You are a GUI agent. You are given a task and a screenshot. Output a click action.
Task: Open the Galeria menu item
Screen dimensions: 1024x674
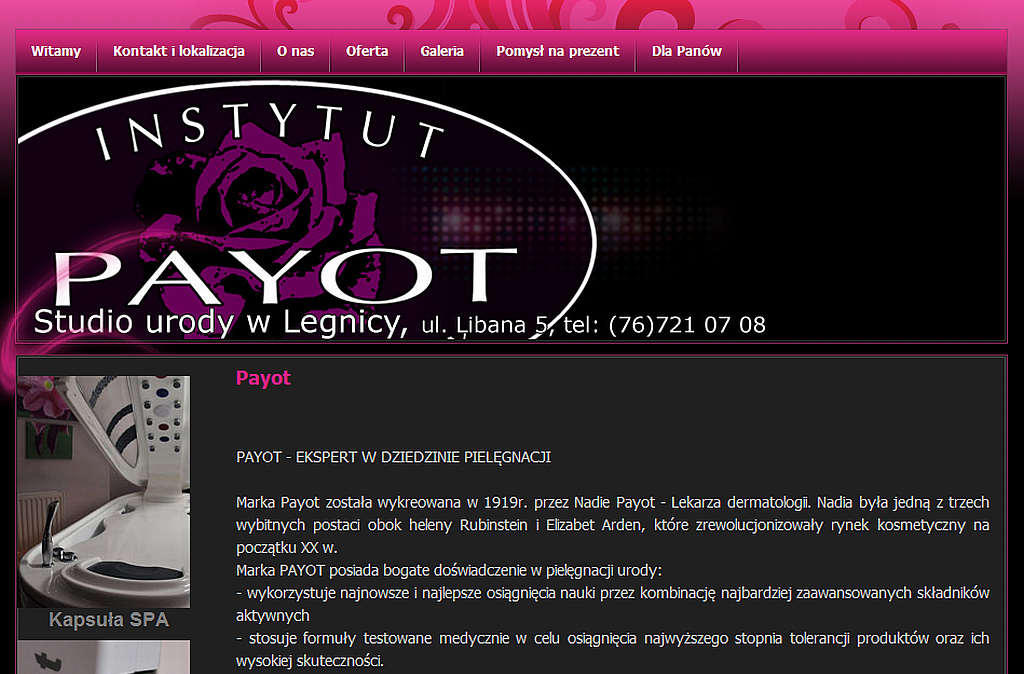pyautogui.click(x=442, y=51)
